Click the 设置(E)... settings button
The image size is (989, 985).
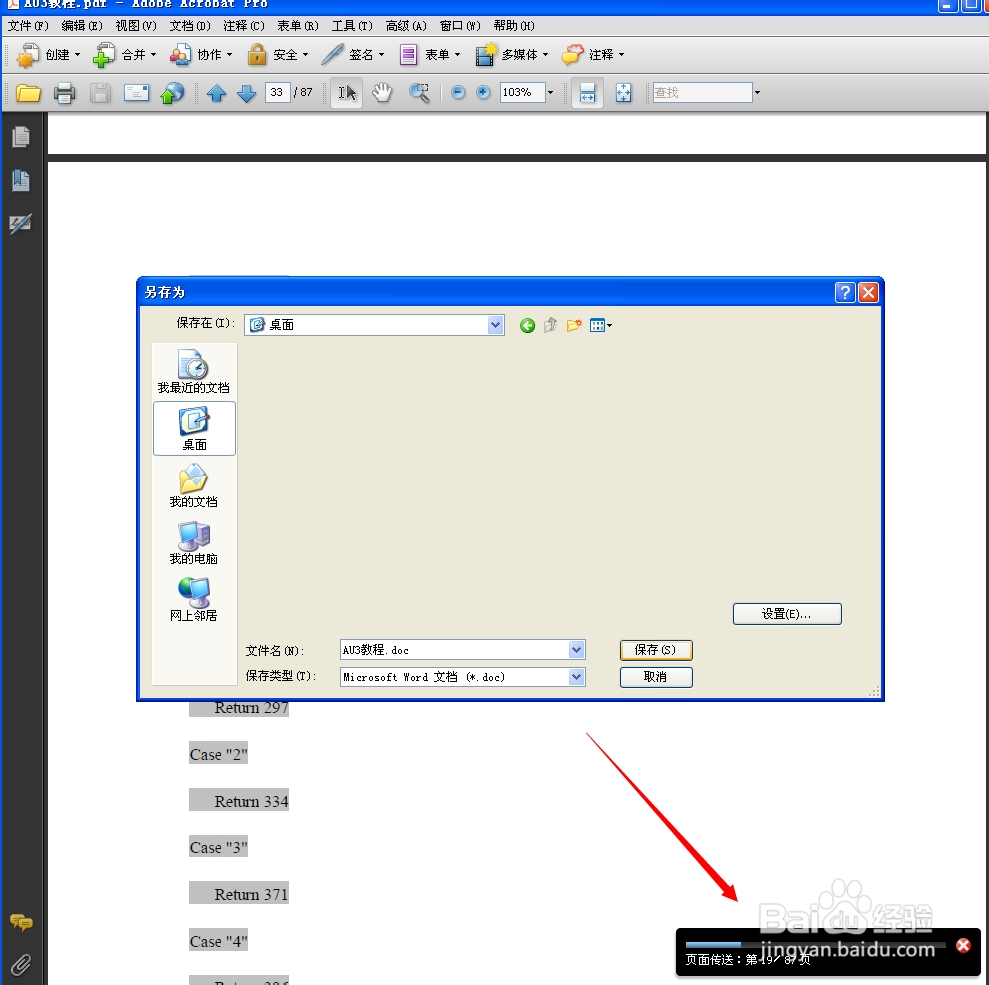787,614
